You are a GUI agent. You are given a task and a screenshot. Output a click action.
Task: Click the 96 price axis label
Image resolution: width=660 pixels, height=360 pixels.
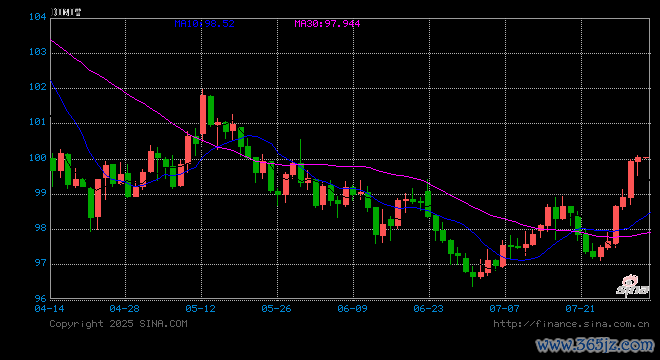[x=40, y=299]
